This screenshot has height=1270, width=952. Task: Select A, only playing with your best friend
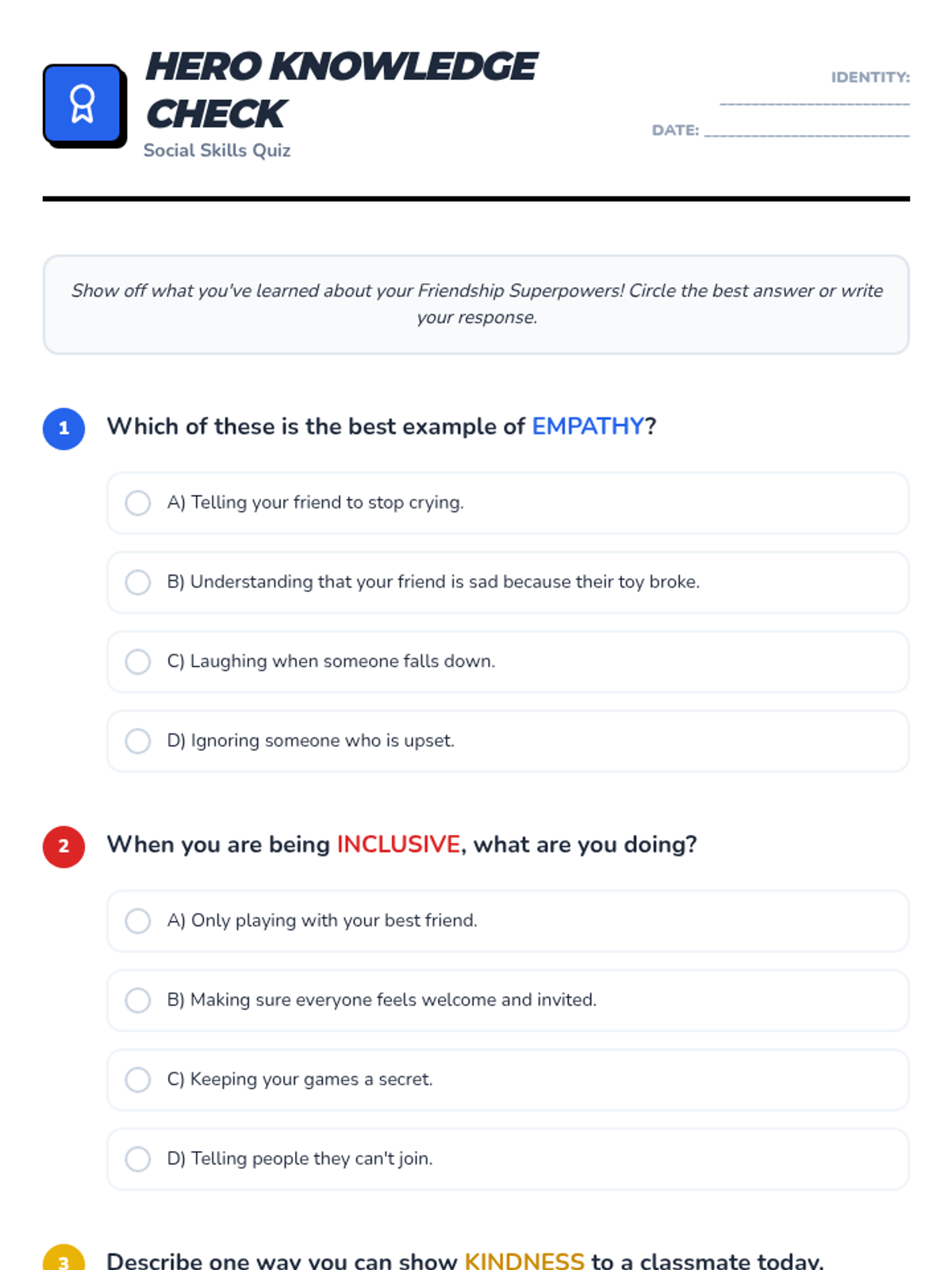(508, 921)
